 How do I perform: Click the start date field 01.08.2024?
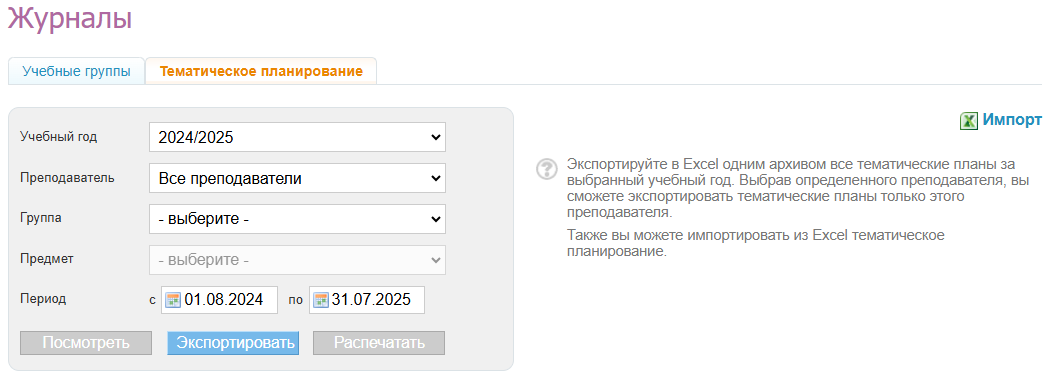click(x=220, y=300)
